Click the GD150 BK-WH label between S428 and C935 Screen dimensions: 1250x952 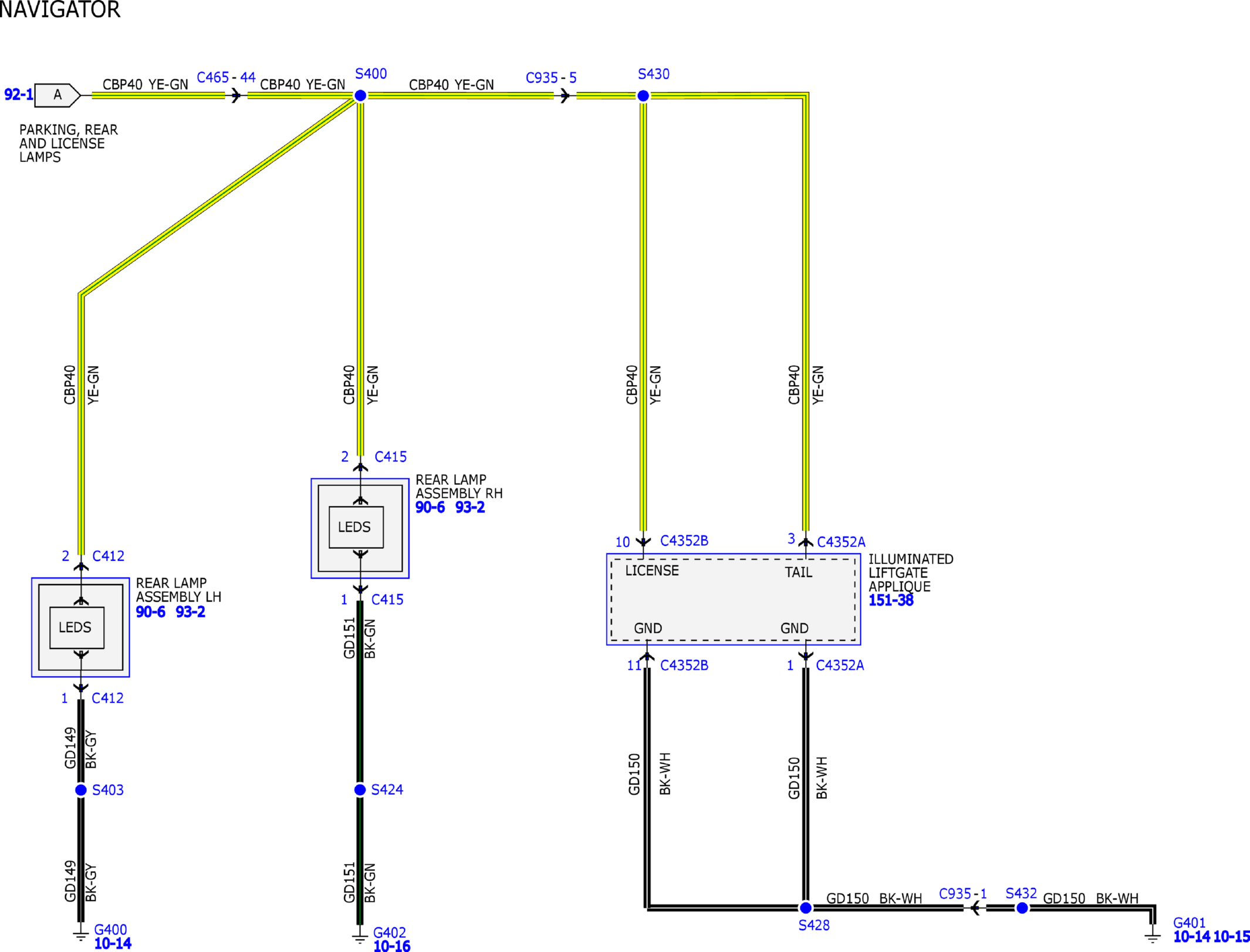click(874, 899)
